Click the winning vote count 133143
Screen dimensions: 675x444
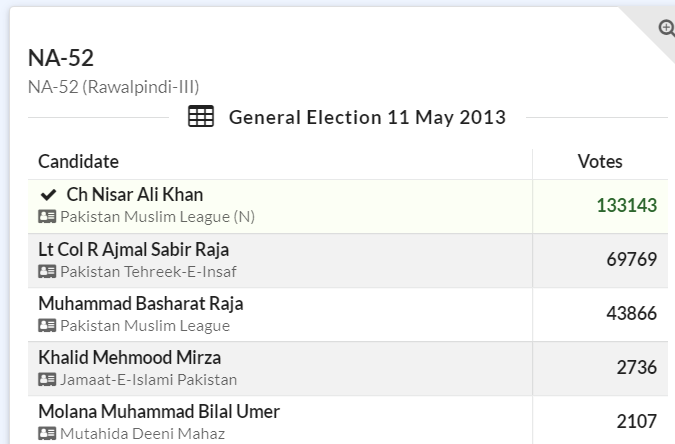626,206
